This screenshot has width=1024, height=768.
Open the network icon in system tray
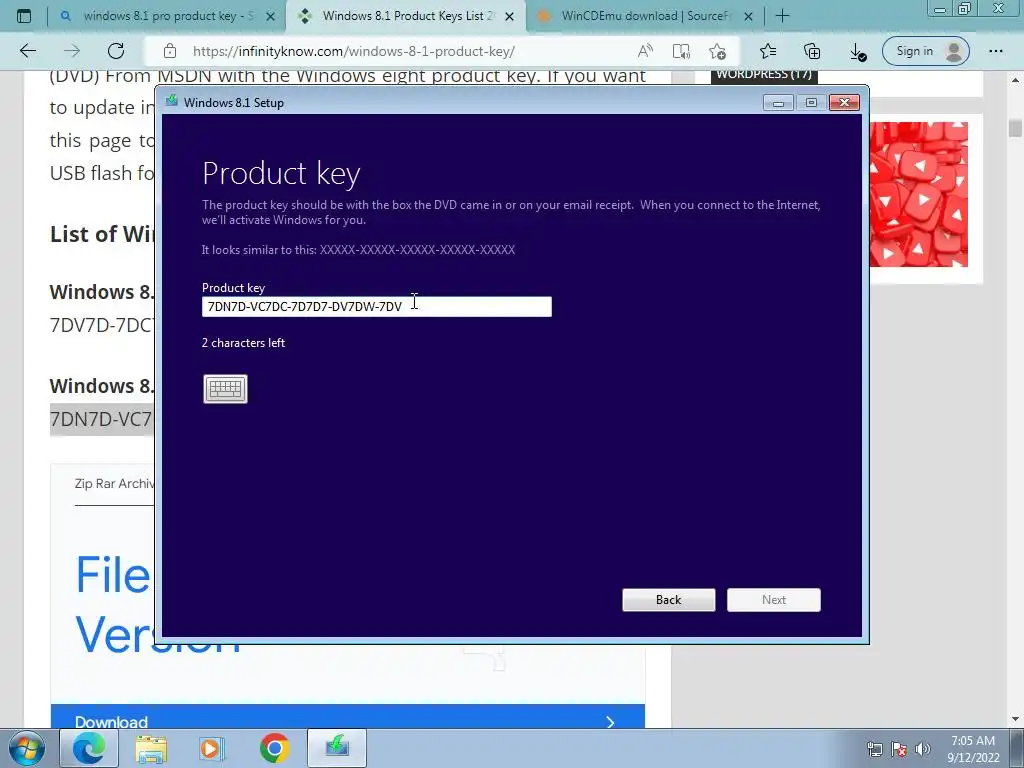(874, 749)
